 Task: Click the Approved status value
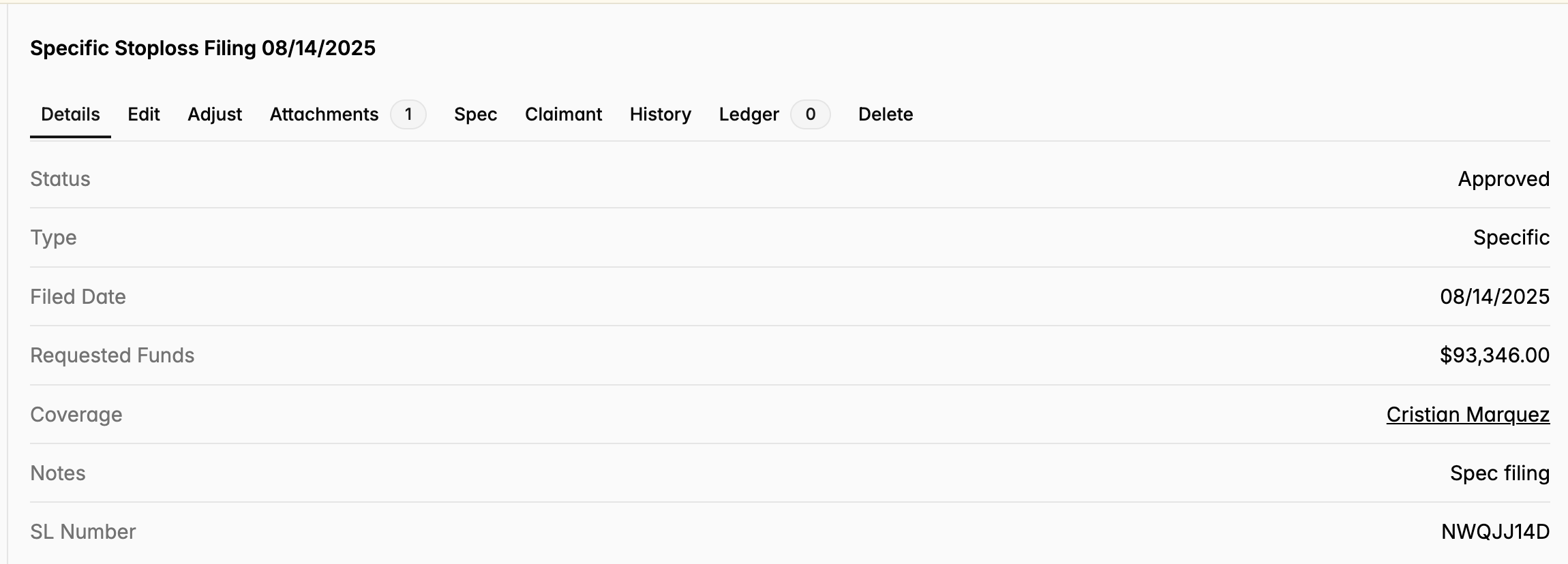1503,179
